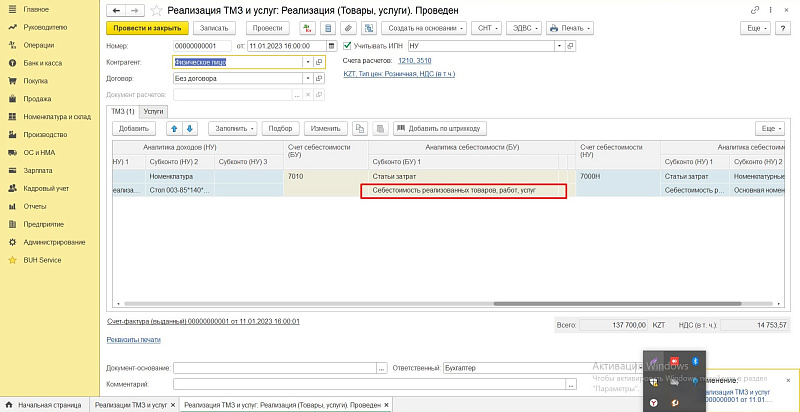
Task: Click the attached files paperclip icon
Action: (x=349, y=28)
